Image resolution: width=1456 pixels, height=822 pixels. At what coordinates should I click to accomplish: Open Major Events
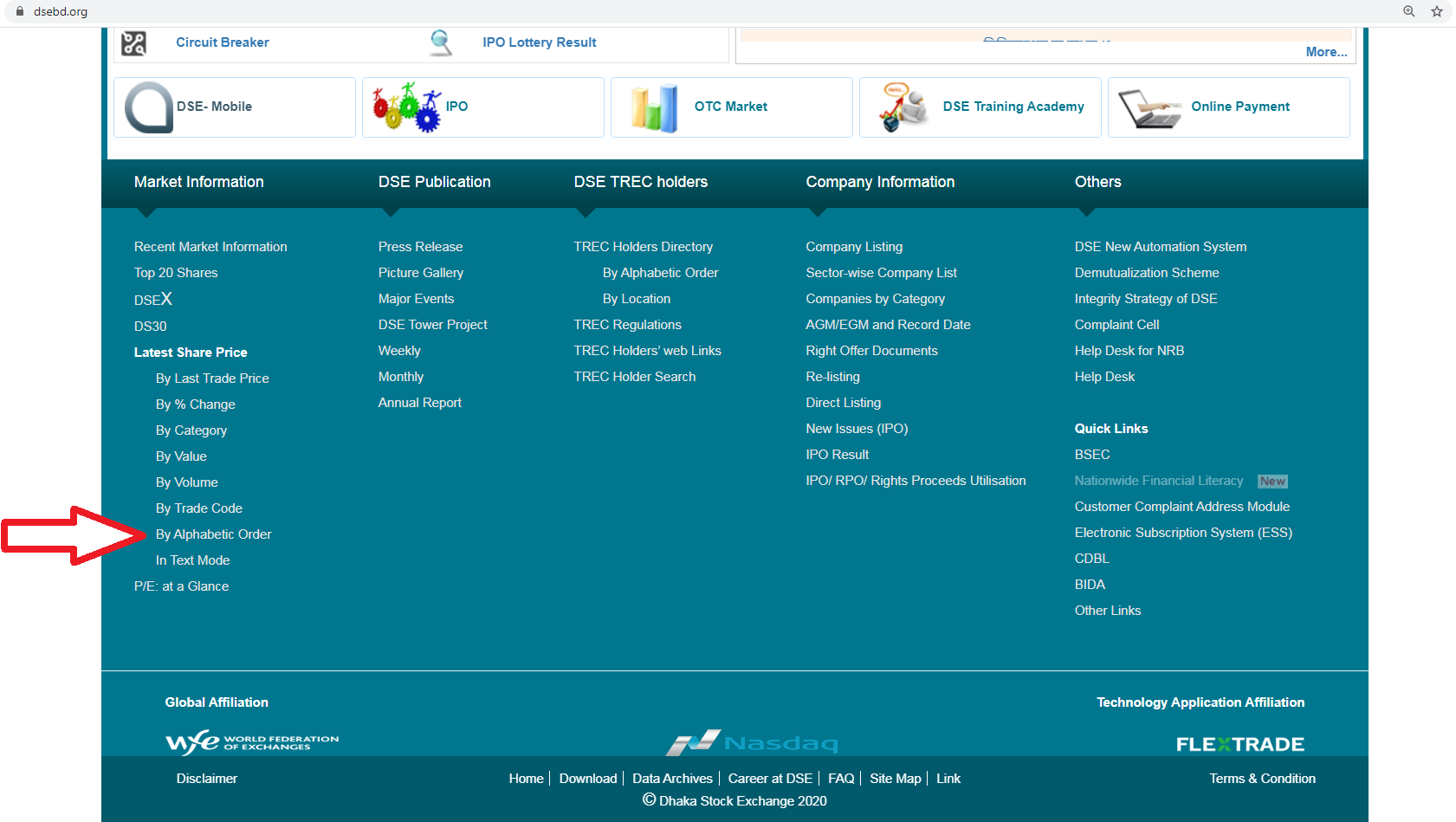[417, 299]
